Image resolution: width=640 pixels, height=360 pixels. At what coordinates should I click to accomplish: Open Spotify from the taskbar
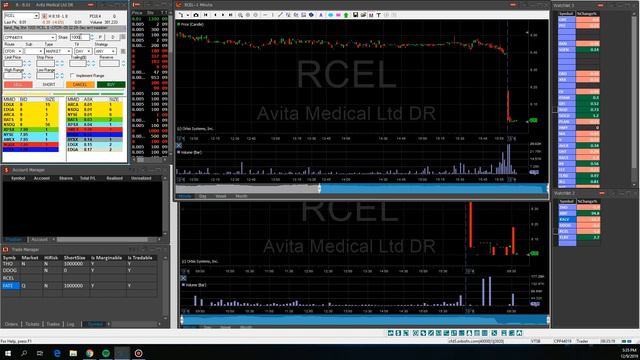(x=106, y=353)
